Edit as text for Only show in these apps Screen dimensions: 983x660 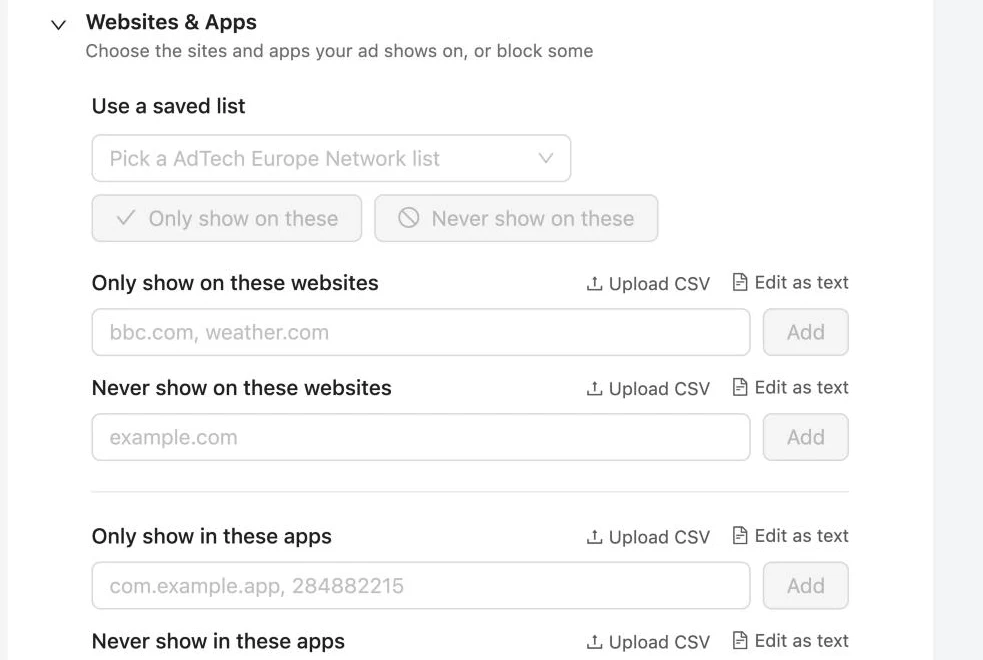coord(790,536)
